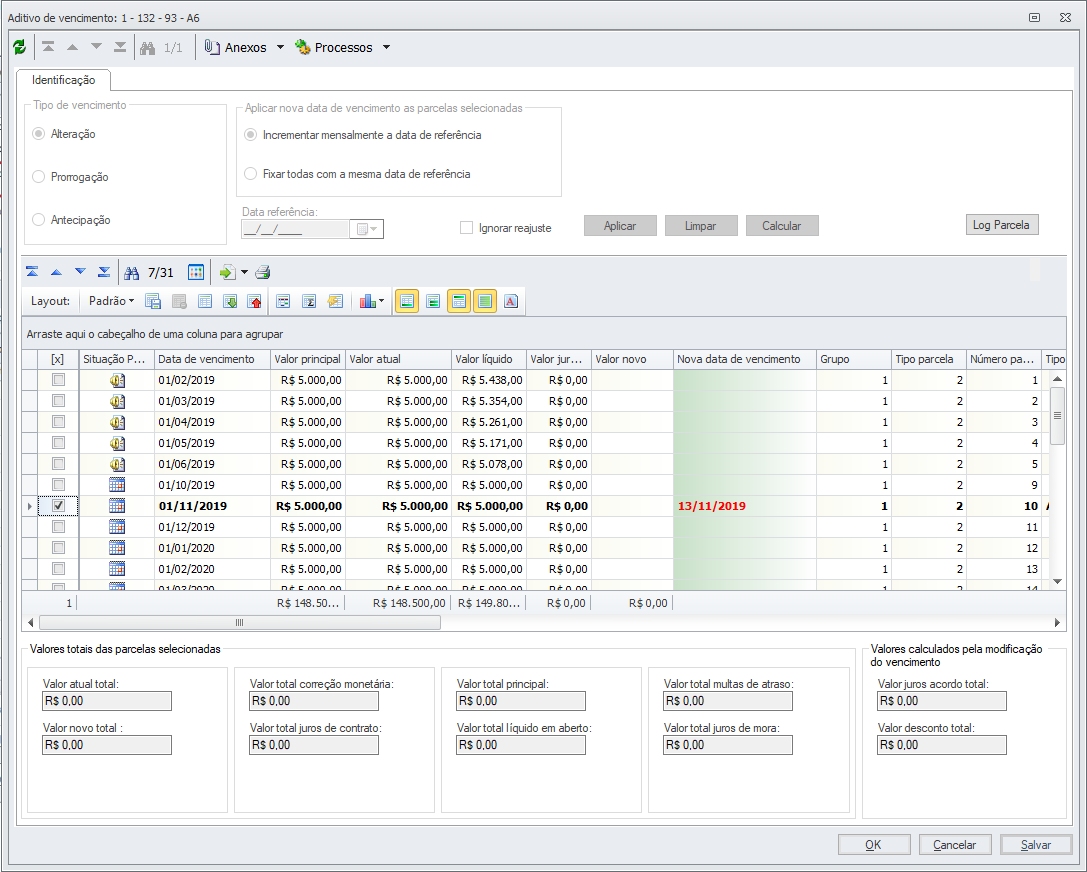Click the Aplicar button
This screenshot has width=1087, height=872.
point(620,225)
